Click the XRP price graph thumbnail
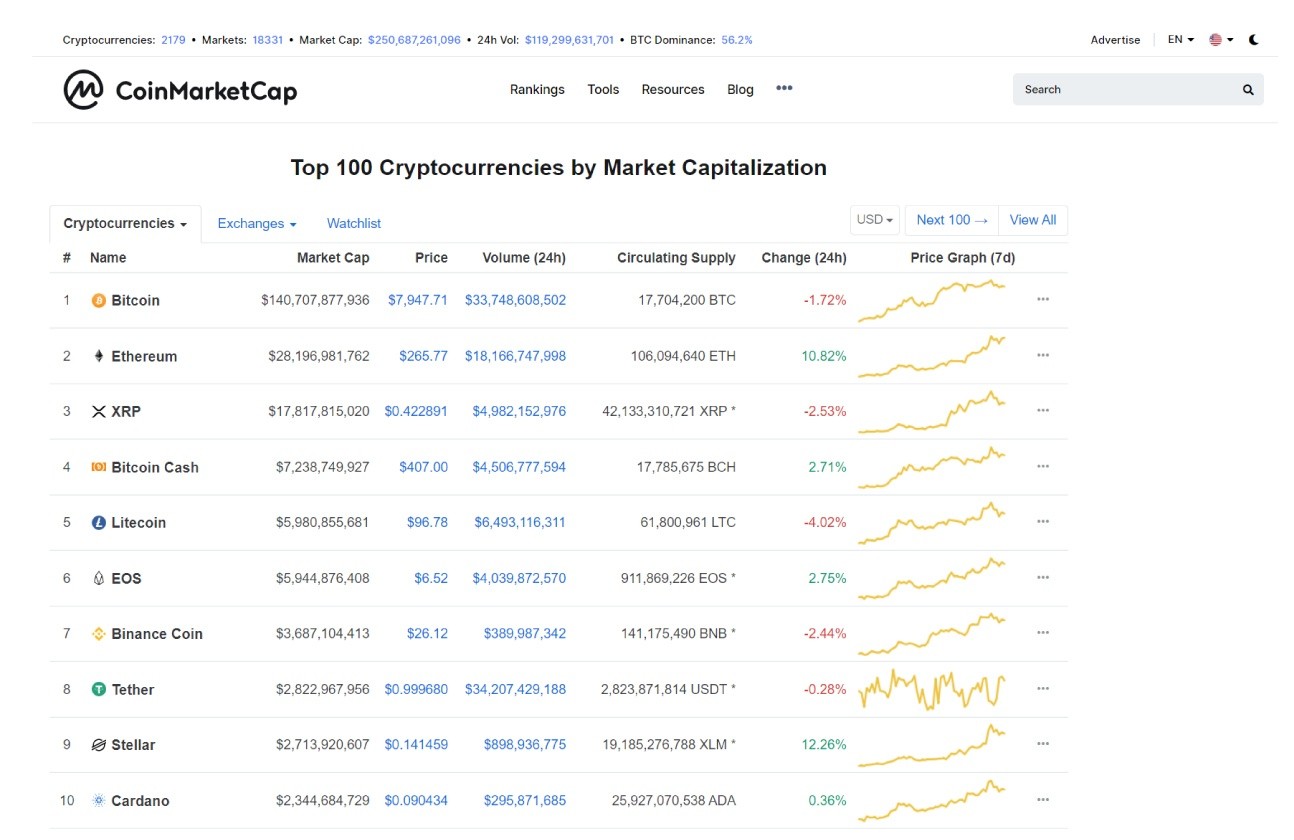The height and width of the screenshot is (840, 1294). point(932,411)
